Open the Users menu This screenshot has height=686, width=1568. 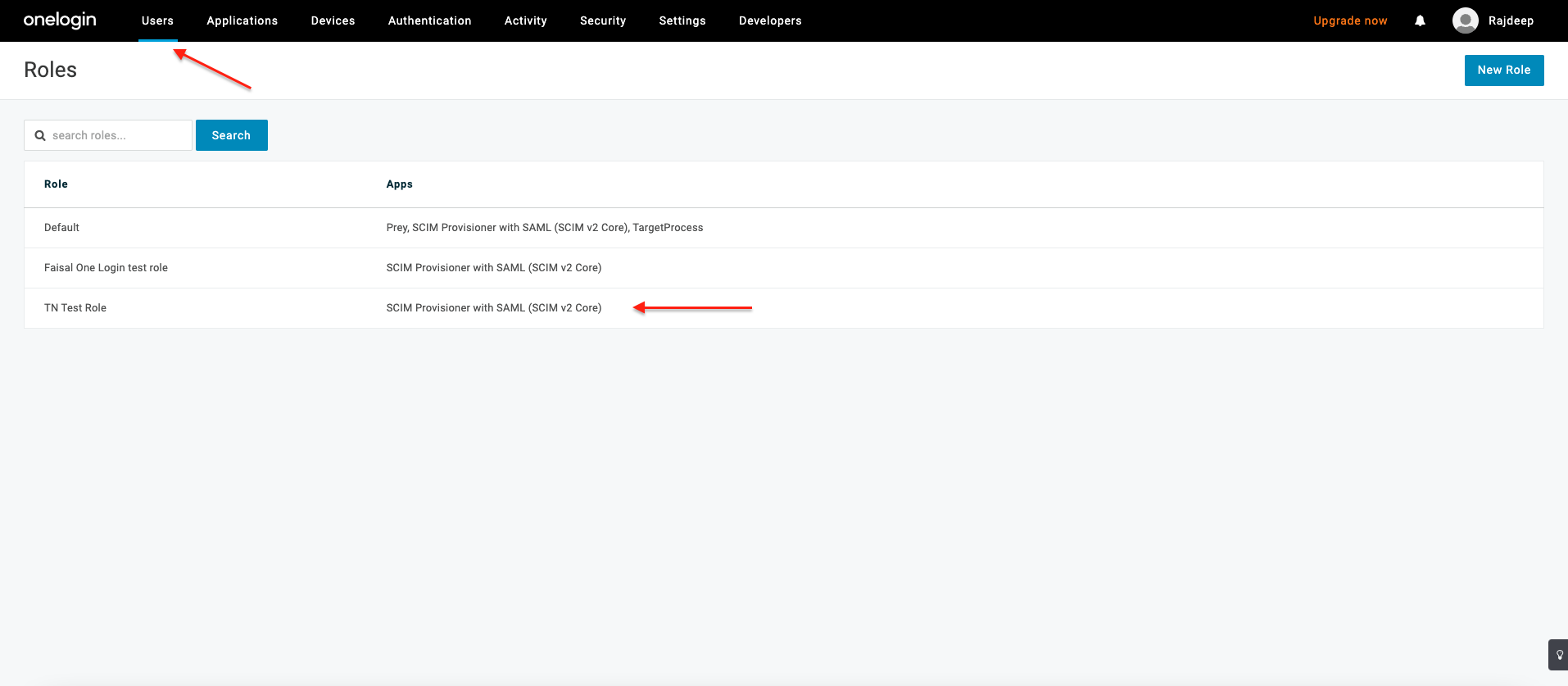point(157,20)
